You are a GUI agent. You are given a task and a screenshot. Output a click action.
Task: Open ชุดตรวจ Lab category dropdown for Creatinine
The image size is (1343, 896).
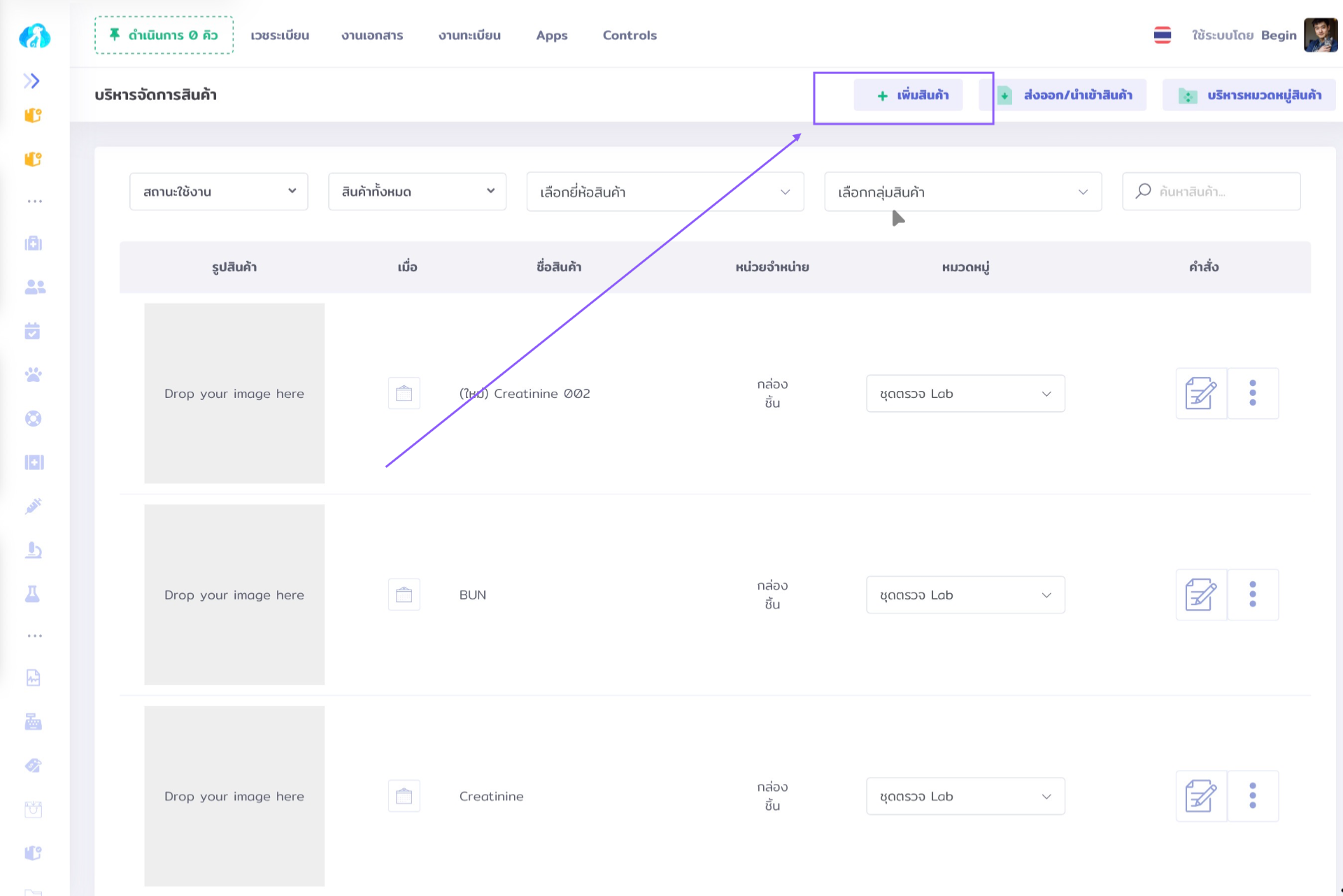click(965, 796)
